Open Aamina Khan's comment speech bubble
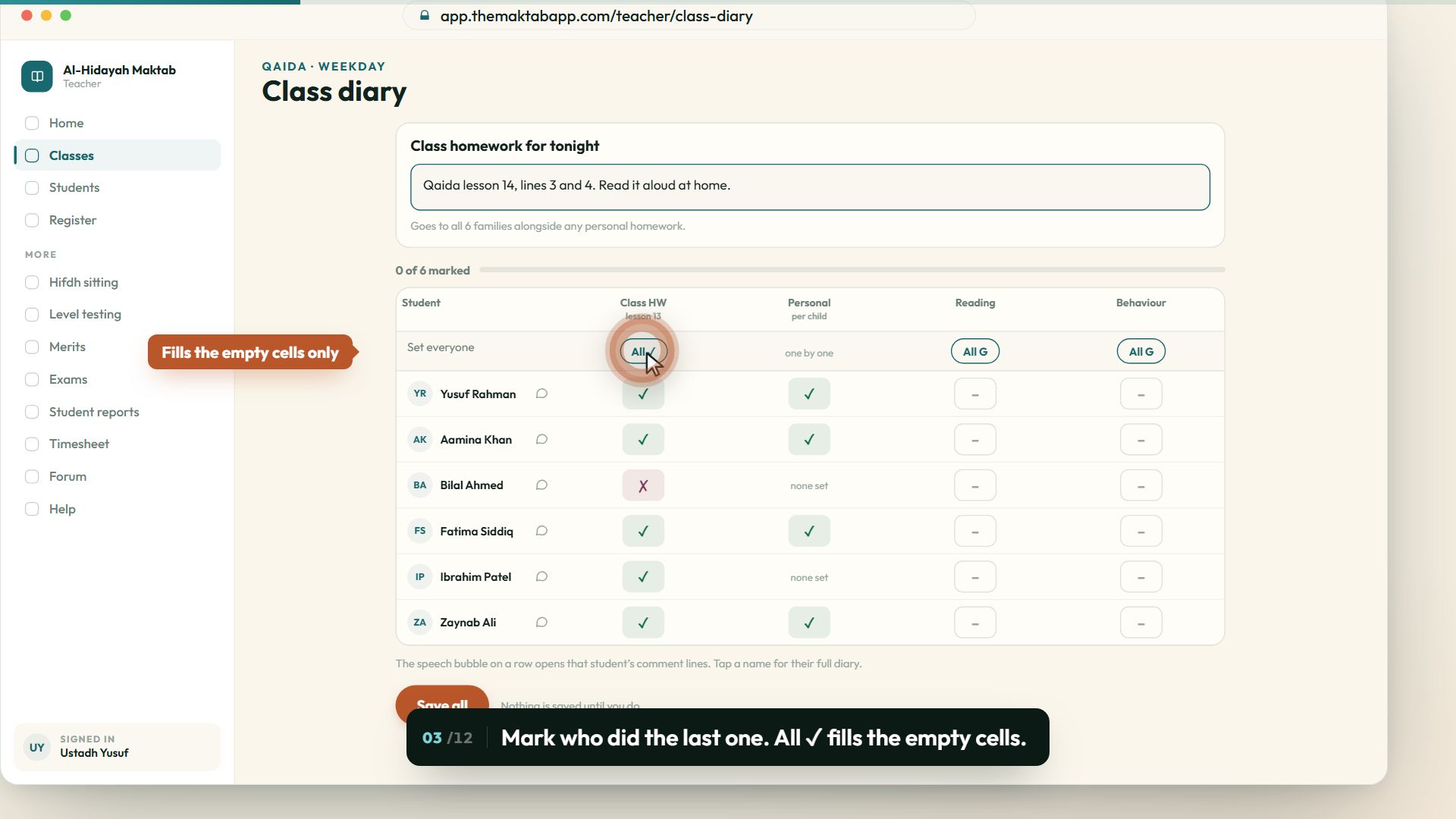Image resolution: width=1456 pixels, height=819 pixels. point(541,439)
